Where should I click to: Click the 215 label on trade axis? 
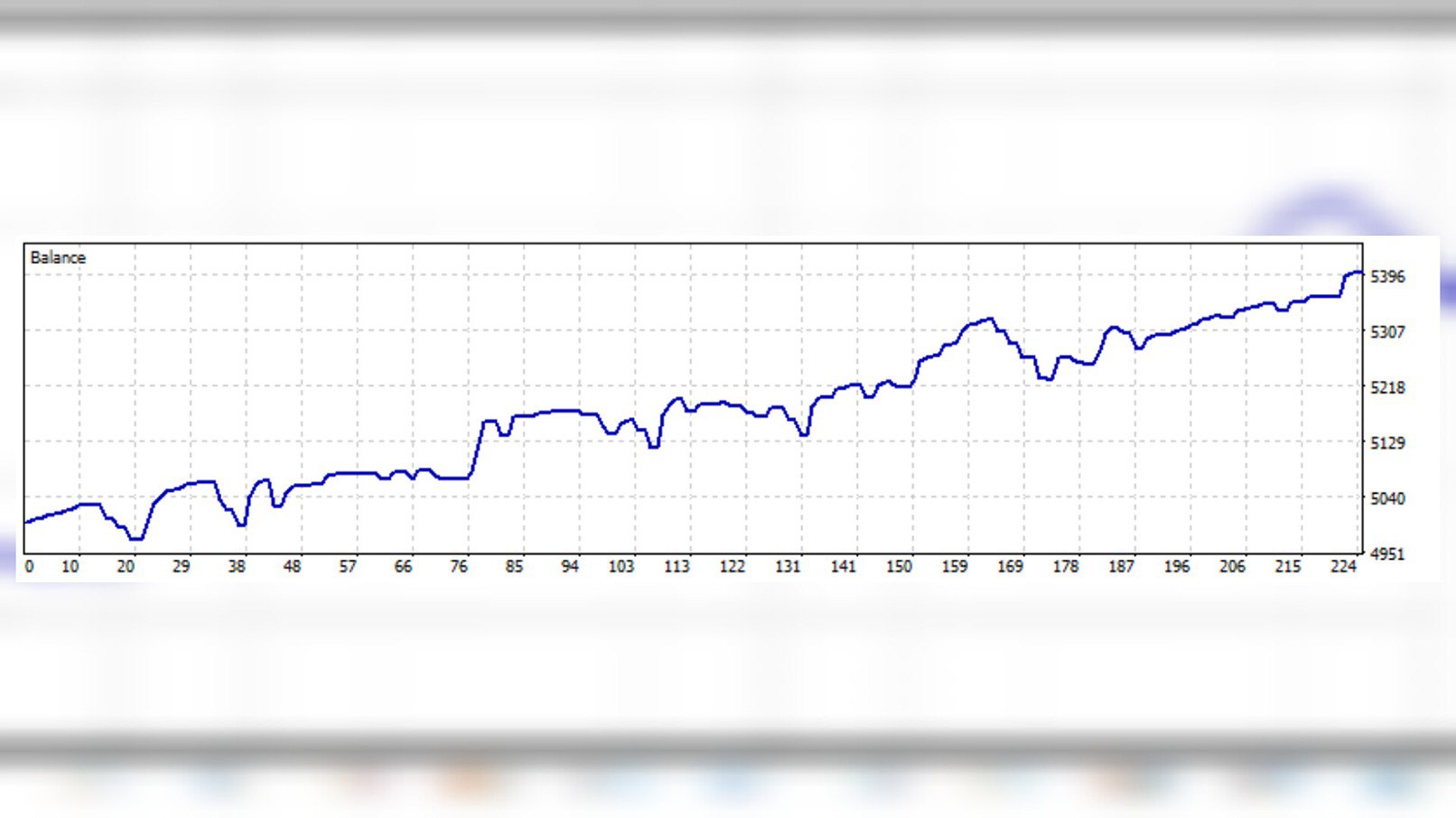pyautogui.click(x=1288, y=566)
